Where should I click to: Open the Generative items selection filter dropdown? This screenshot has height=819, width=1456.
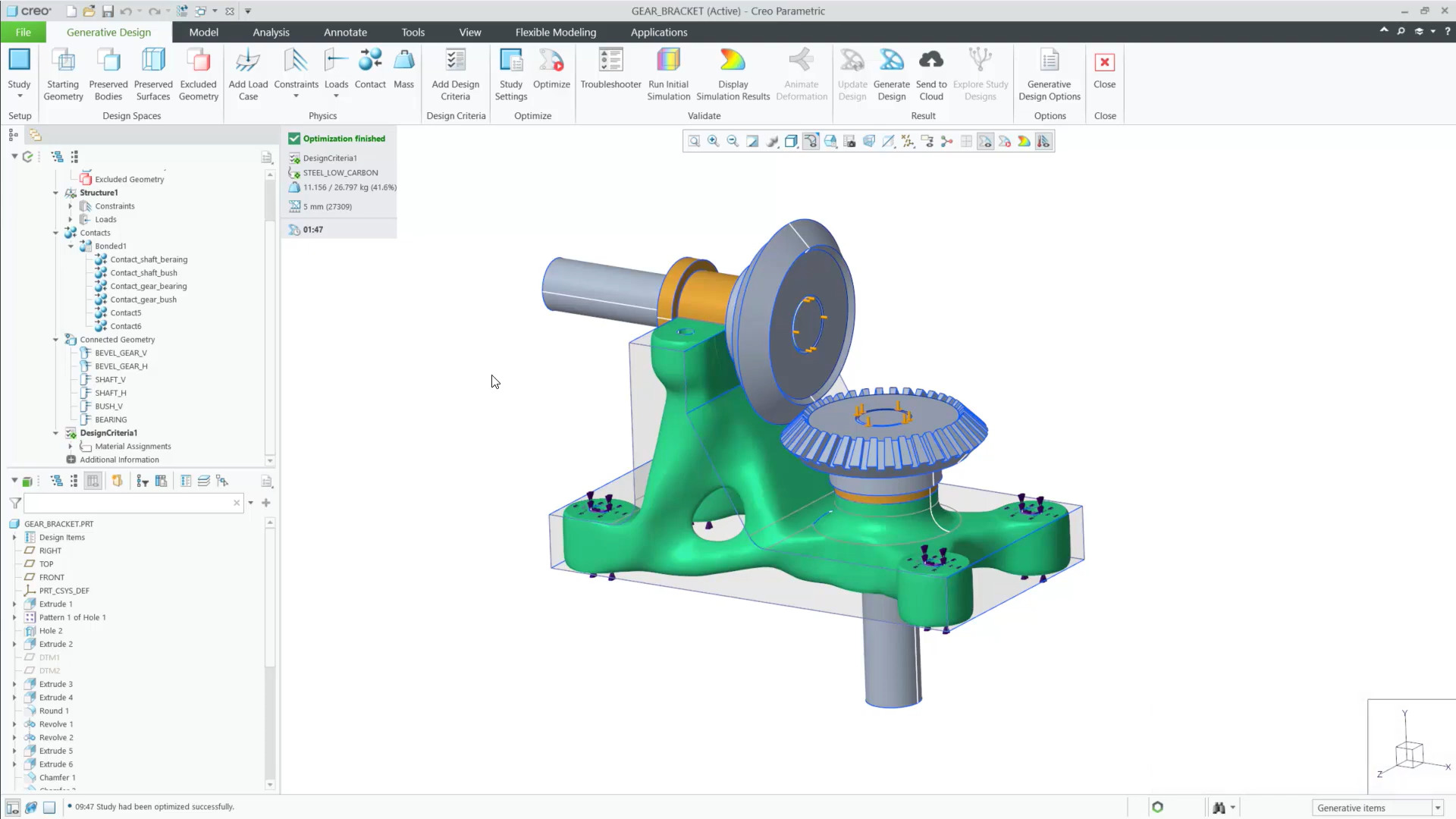(1438, 808)
